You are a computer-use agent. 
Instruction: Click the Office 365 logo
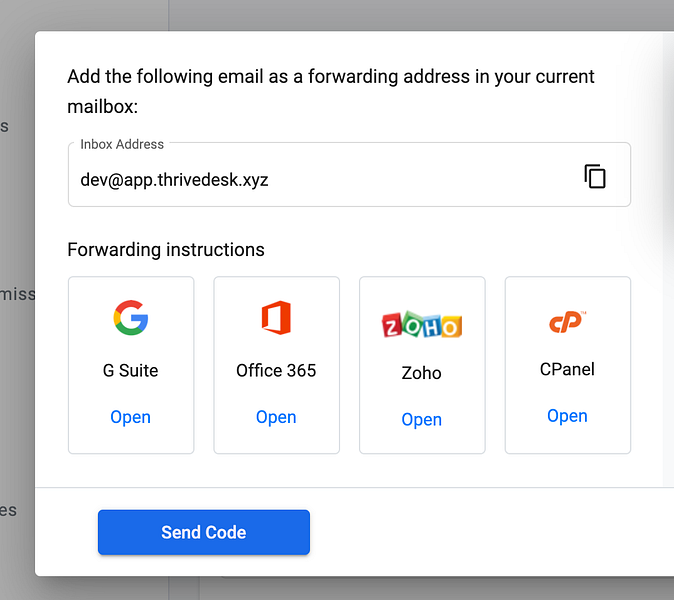pyautogui.click(x=276, y=318)
